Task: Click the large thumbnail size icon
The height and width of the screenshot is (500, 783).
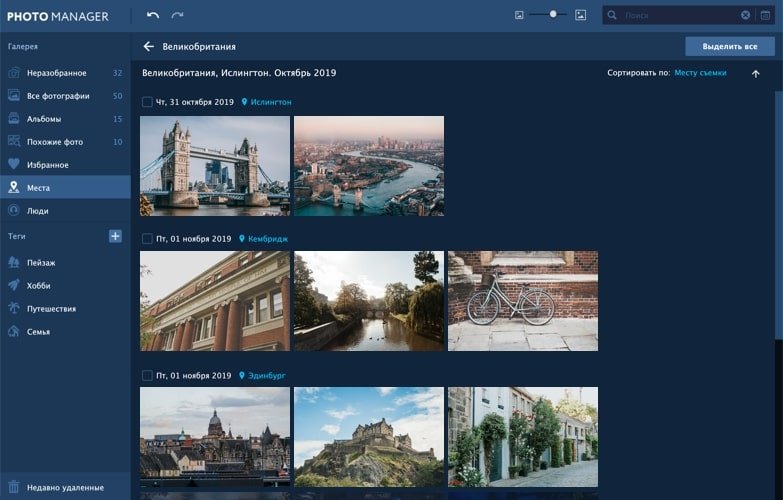Action: click(580, 15)
